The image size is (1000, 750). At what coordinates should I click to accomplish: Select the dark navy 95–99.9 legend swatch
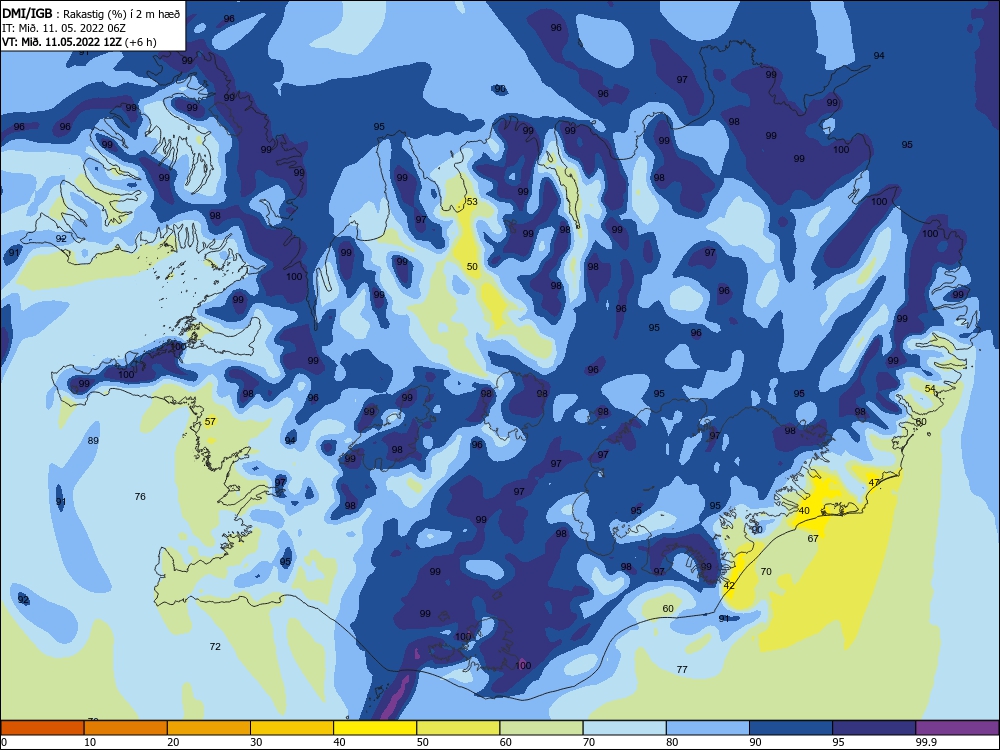pyautogui.click(x=874, y=728)
